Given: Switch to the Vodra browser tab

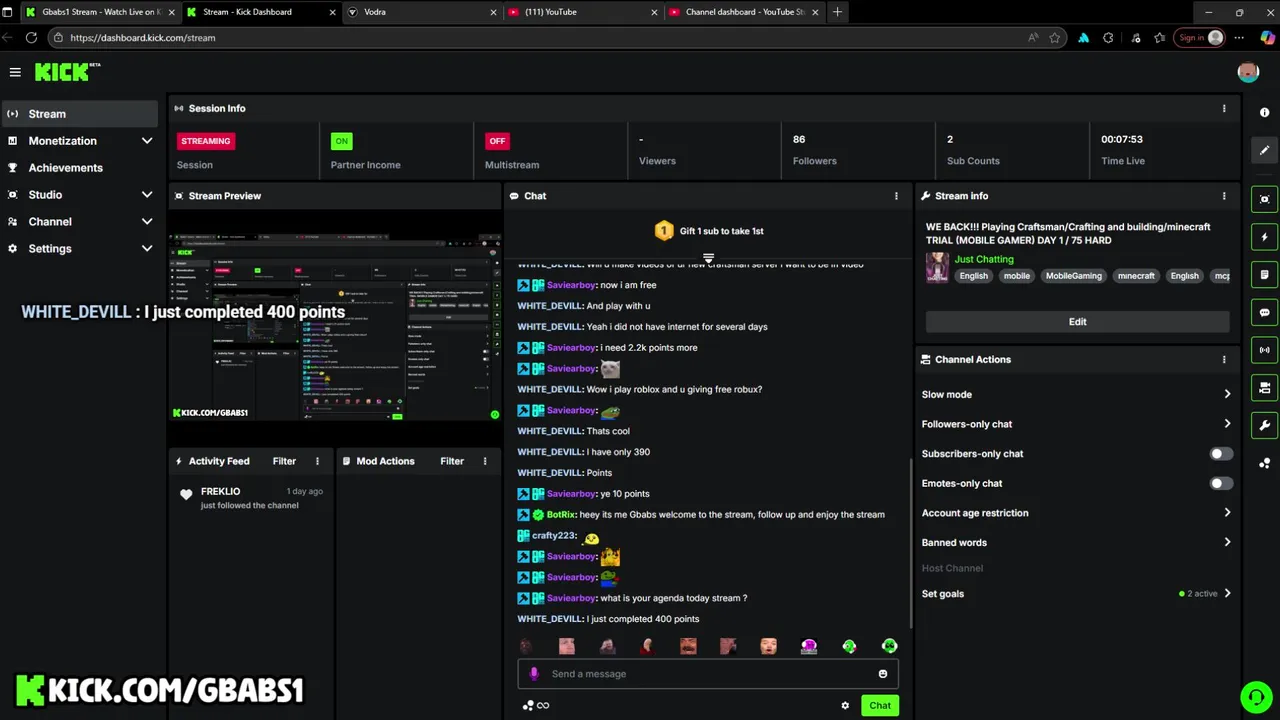Looking at the screenshot, I should (x=420, y=12).
